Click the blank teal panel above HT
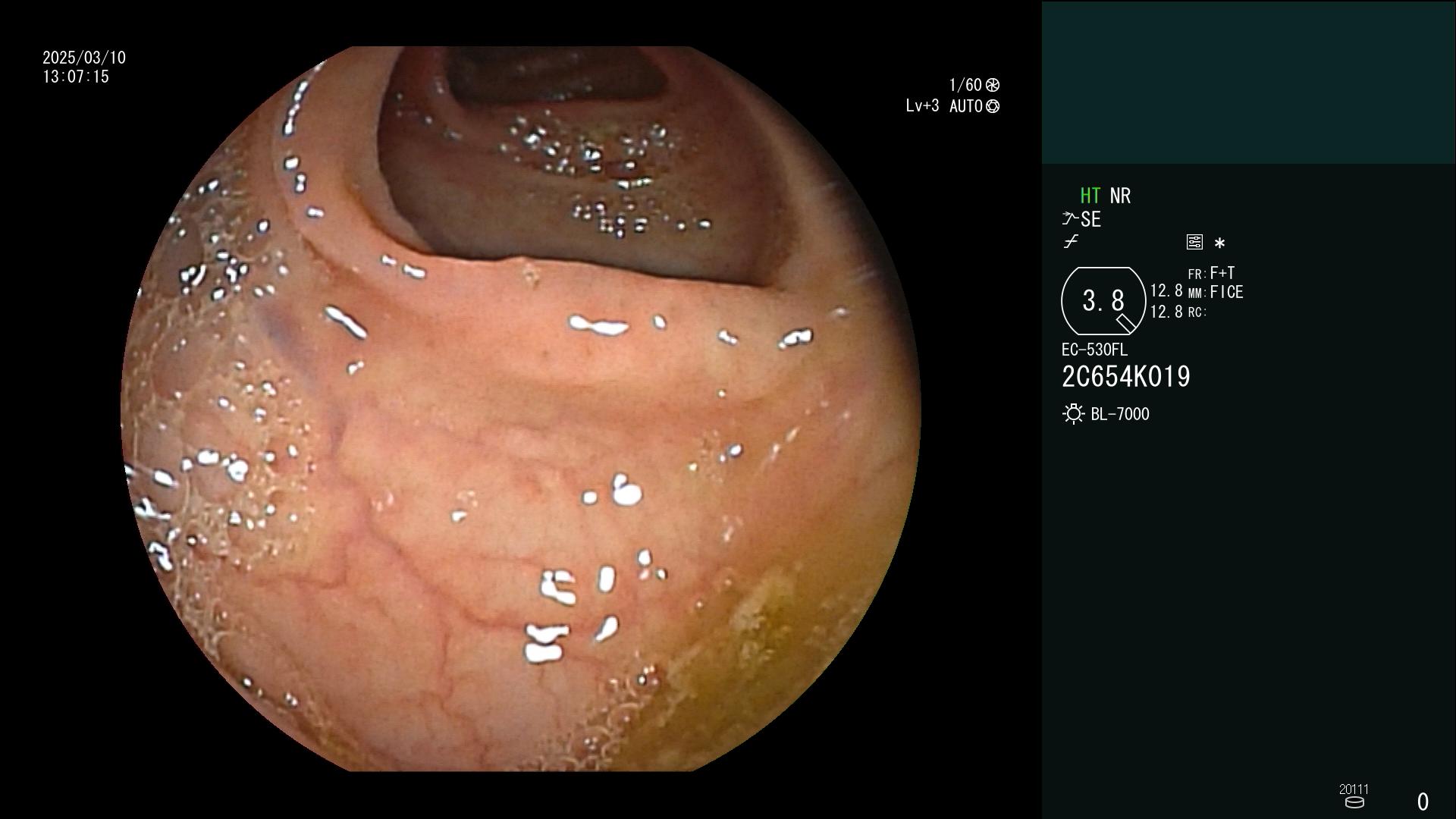Screen dimensions: 1456x819 1248,82
